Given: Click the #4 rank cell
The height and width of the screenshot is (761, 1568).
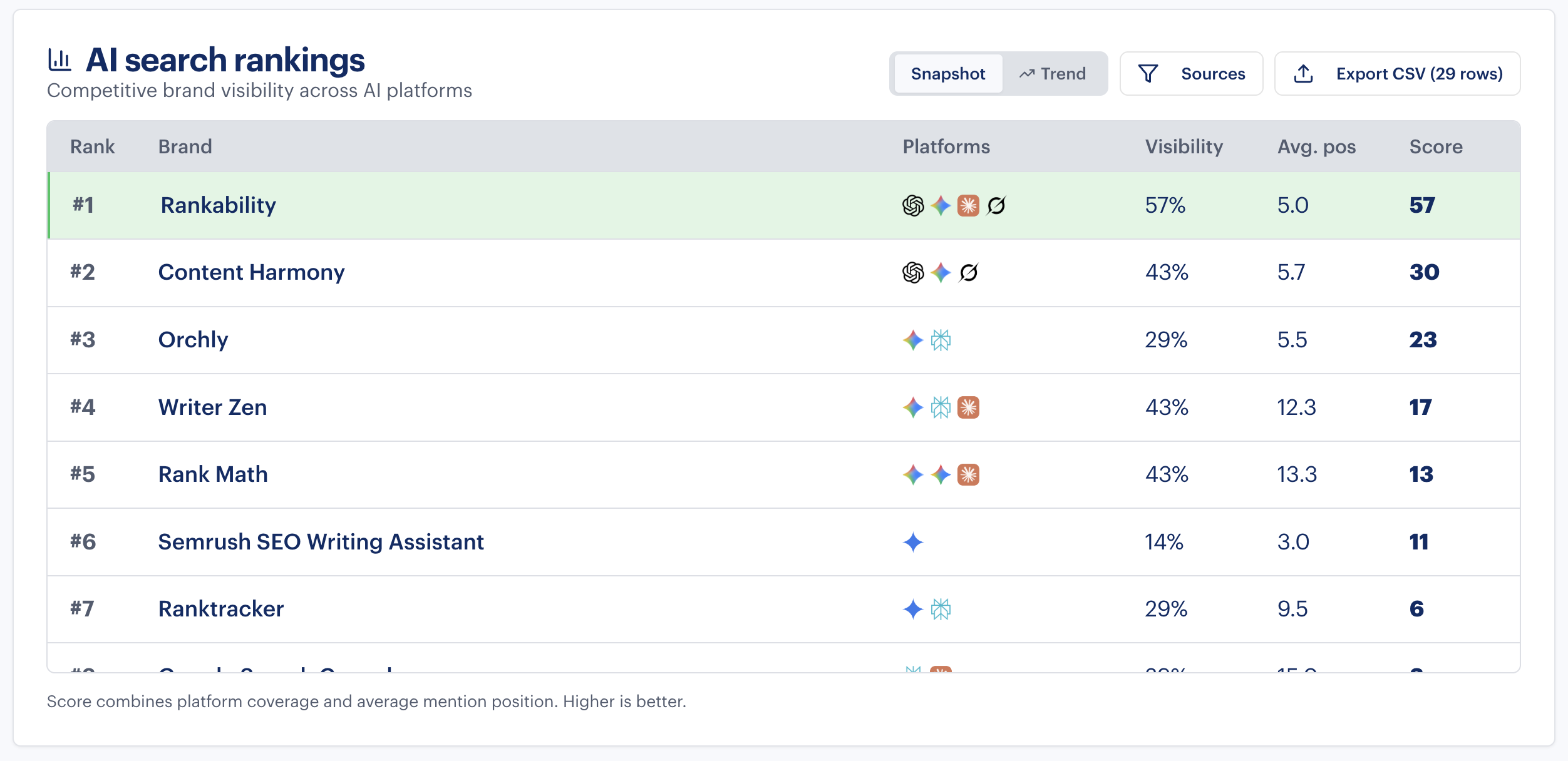Looking at the screenshot, I should (83, 407).
